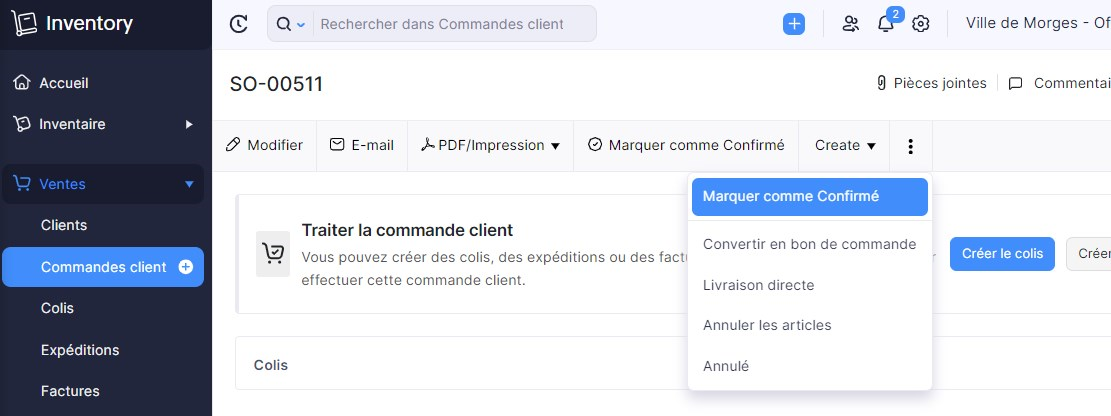Open the settings gear icon
The image size is (1111, 416).
920,24
